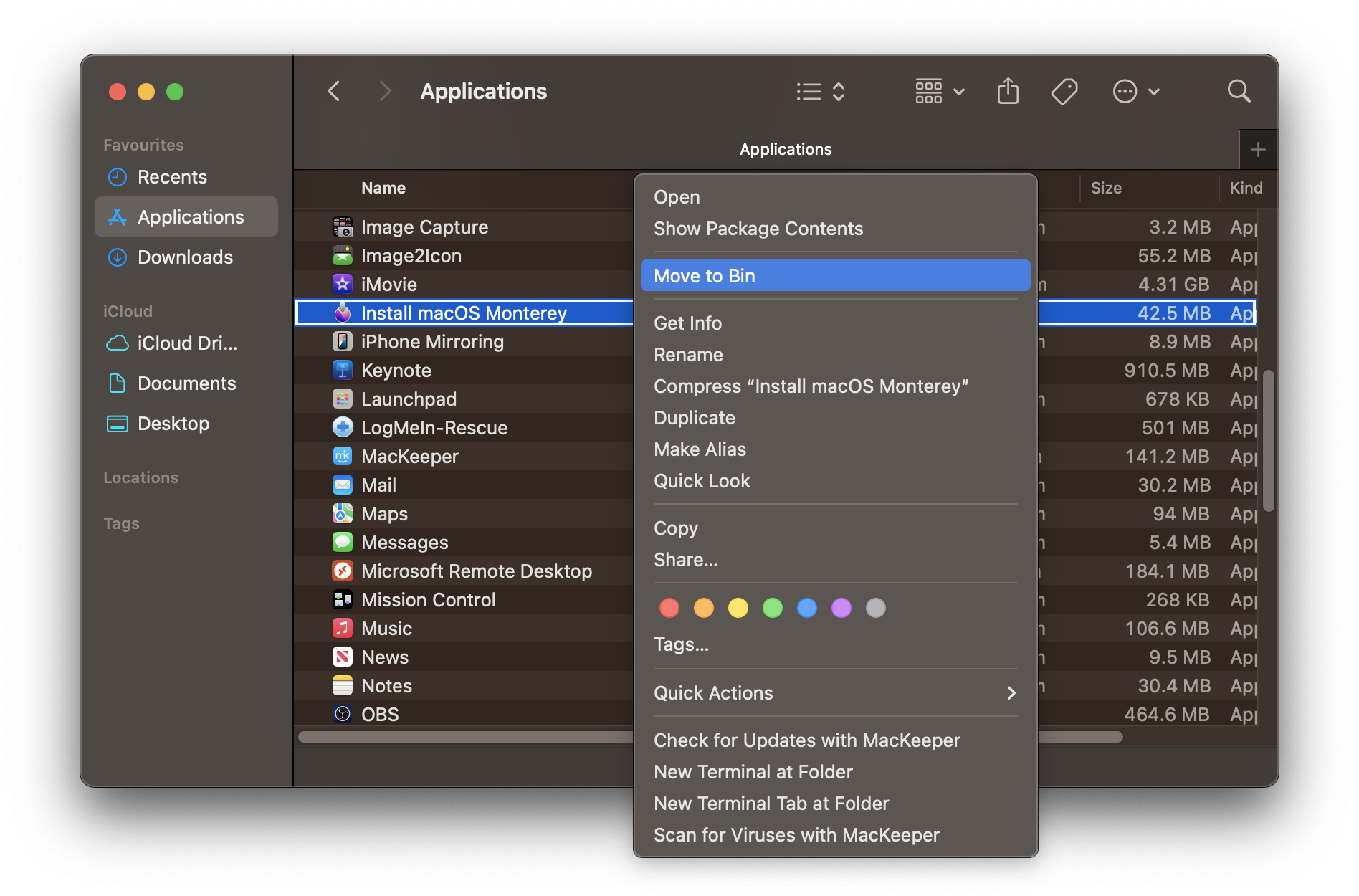Open Recents in the sidebar
The width and height of the screenshot is (1359, 896).
point(186,177)
